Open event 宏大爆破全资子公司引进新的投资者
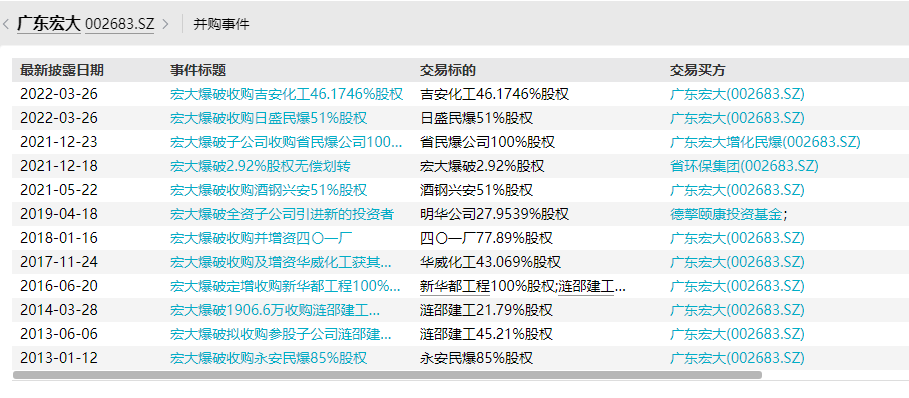The image size is (909, 398). tap(282, 214)
